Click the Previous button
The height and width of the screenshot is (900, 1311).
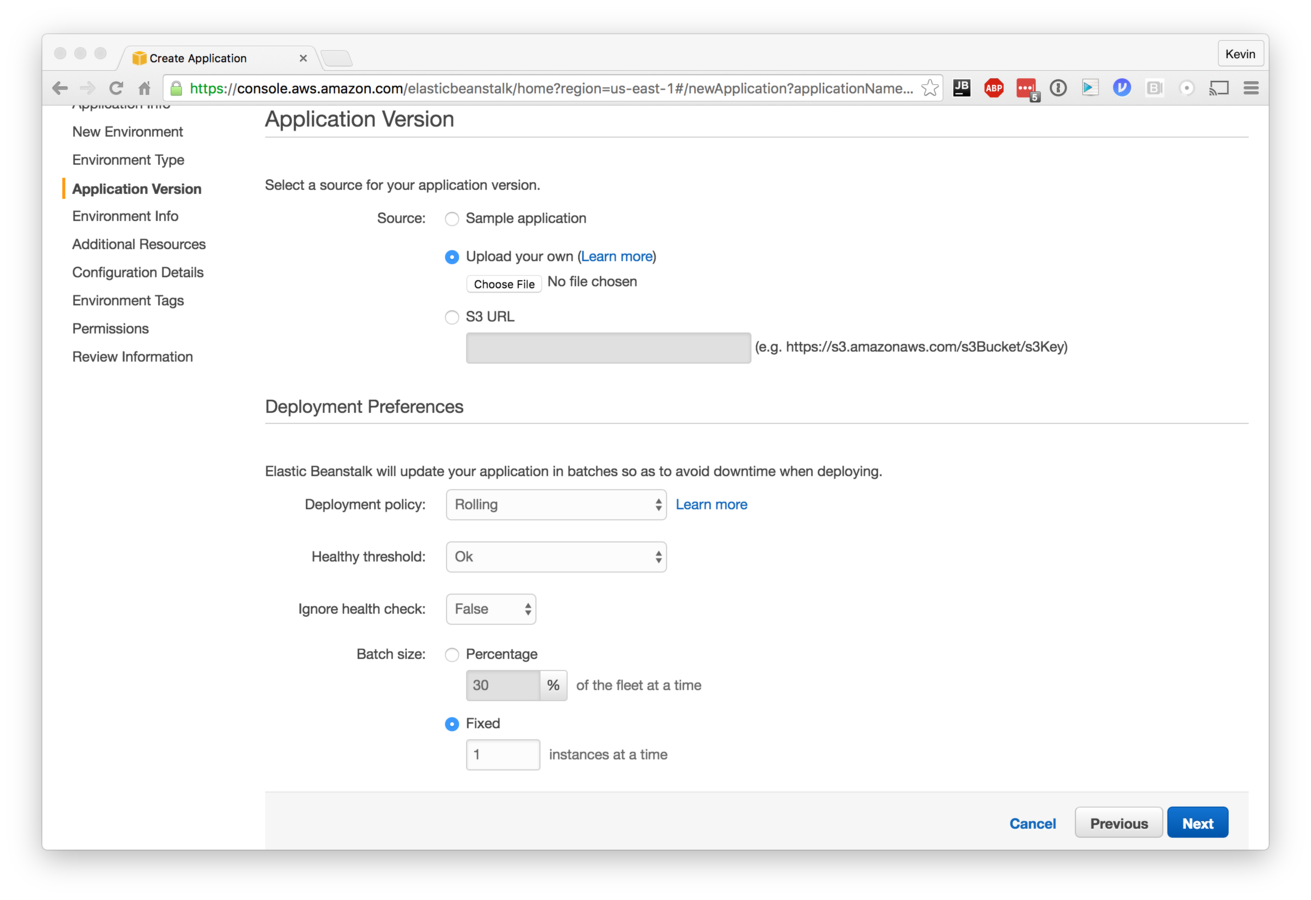(x=1119, y=823)
